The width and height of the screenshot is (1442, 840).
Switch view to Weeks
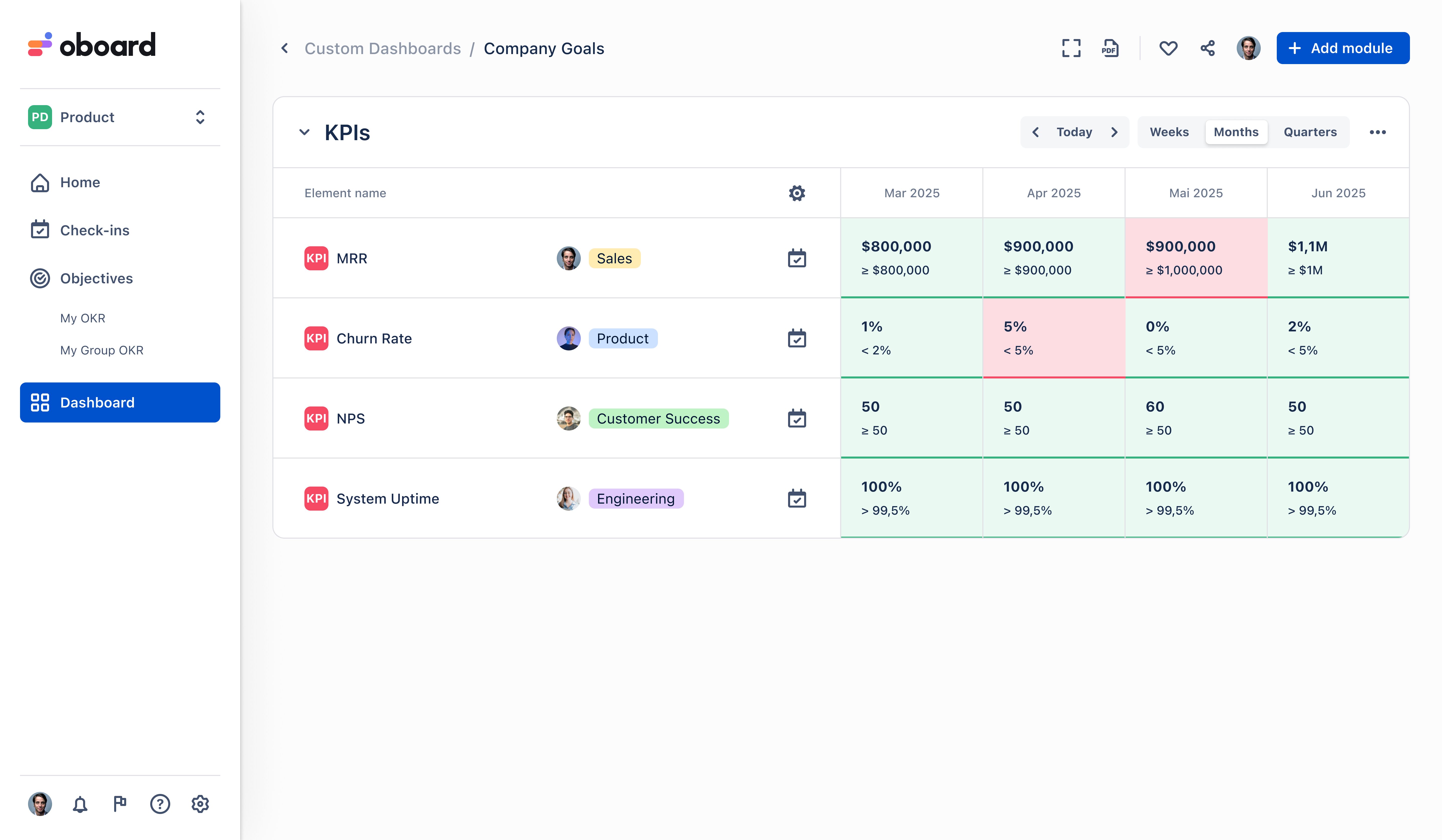pos(1169,132)
